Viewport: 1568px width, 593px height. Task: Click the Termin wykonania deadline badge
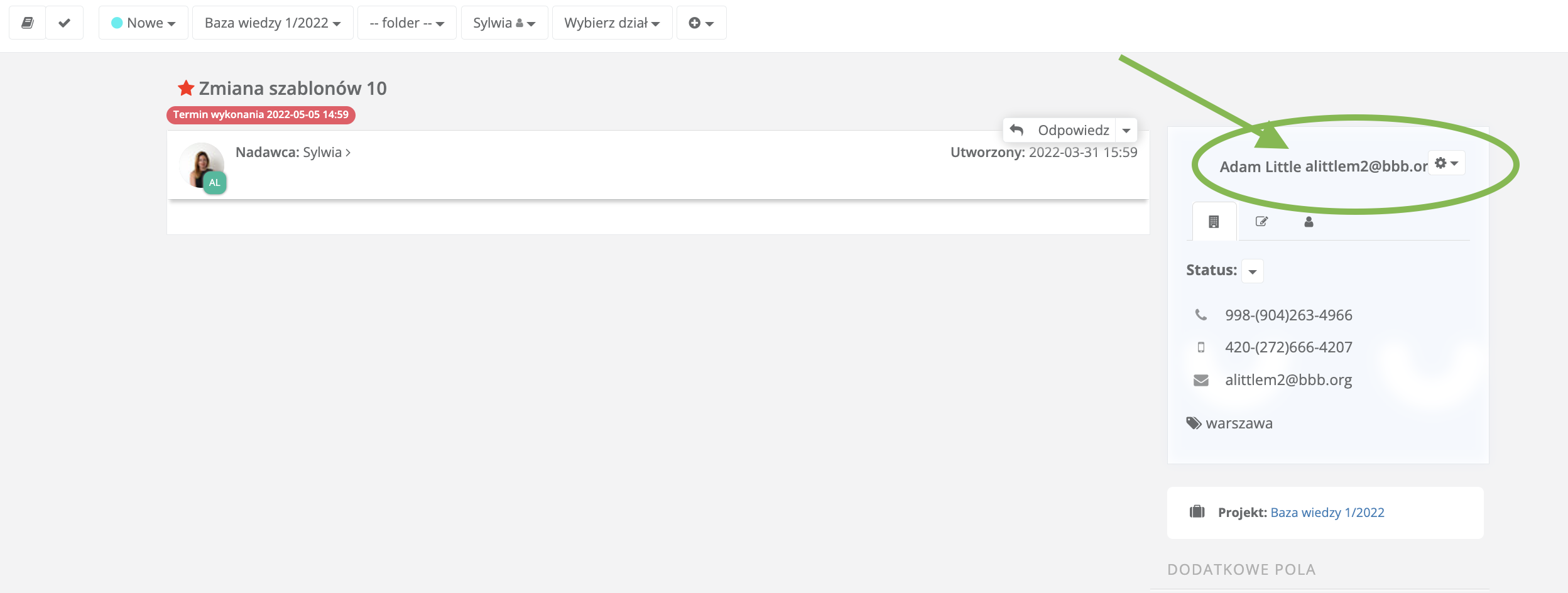[261, 115]
